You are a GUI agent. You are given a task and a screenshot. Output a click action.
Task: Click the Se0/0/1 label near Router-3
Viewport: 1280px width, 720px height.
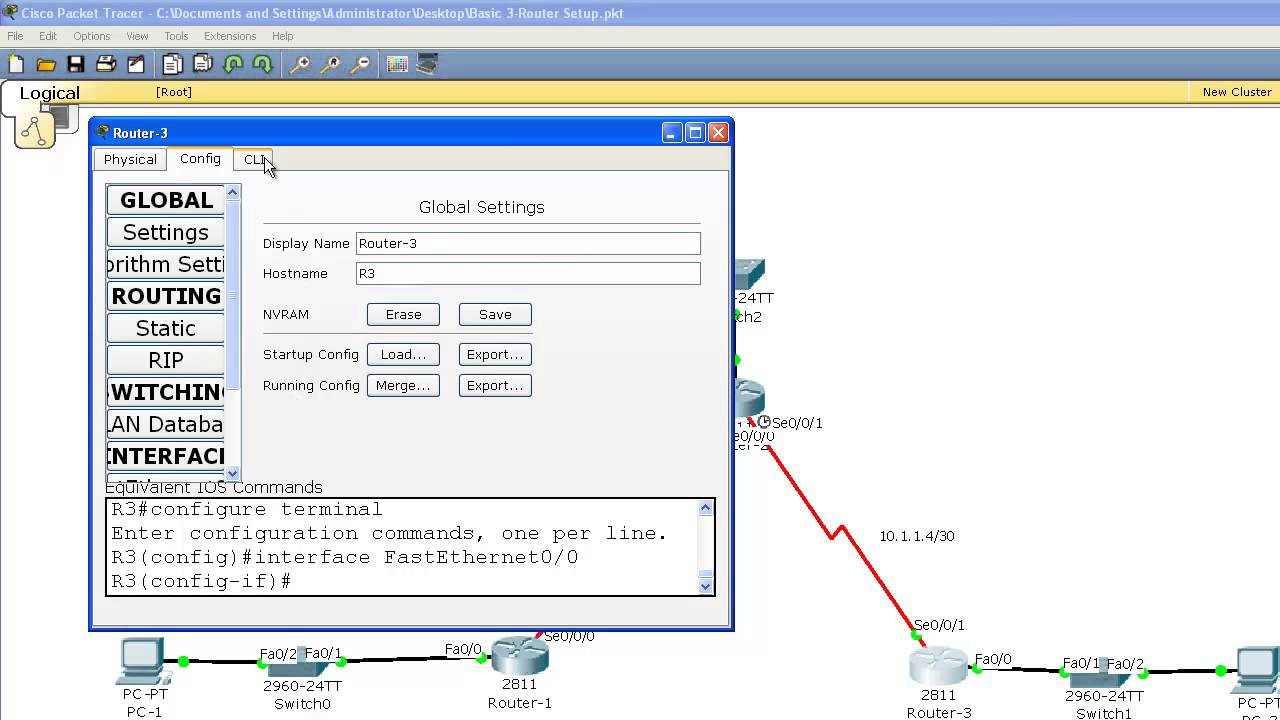click(x=939, y=625)
